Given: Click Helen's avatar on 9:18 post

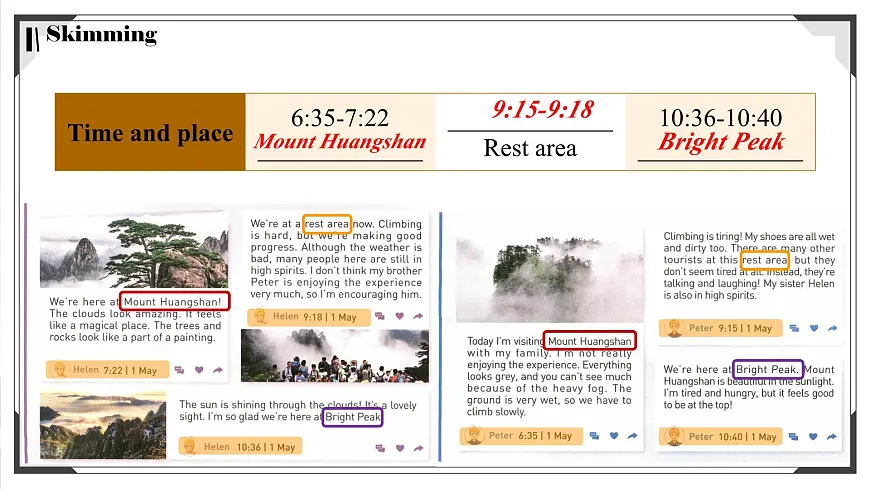Looking at the screenshot, I should click(x=260, y=317).
